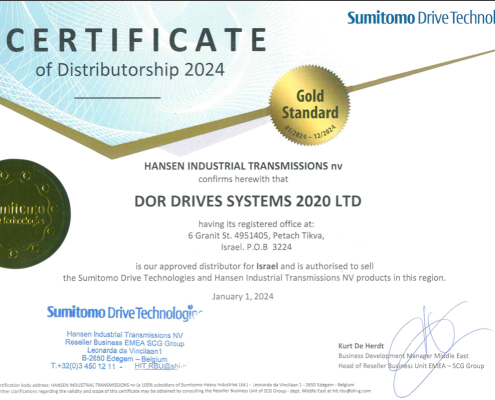Click Kurt De Herdt's handwritten signature

437,348
